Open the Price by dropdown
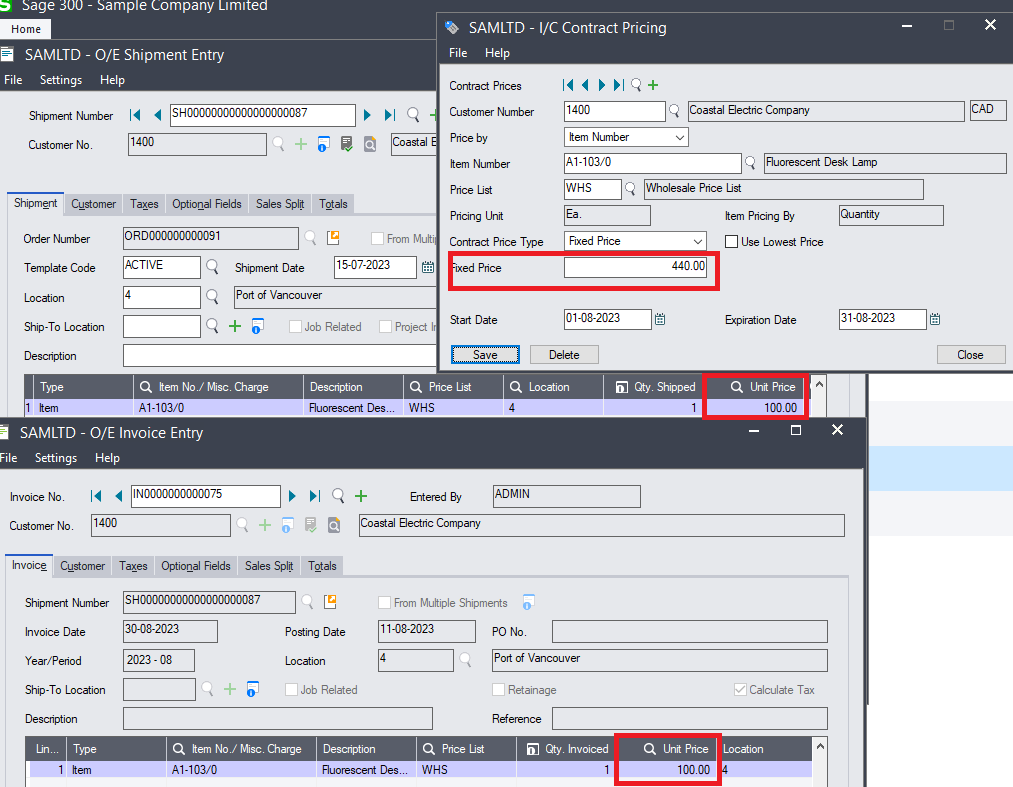This screenshot has width=1013, height=787. [626, 137]
